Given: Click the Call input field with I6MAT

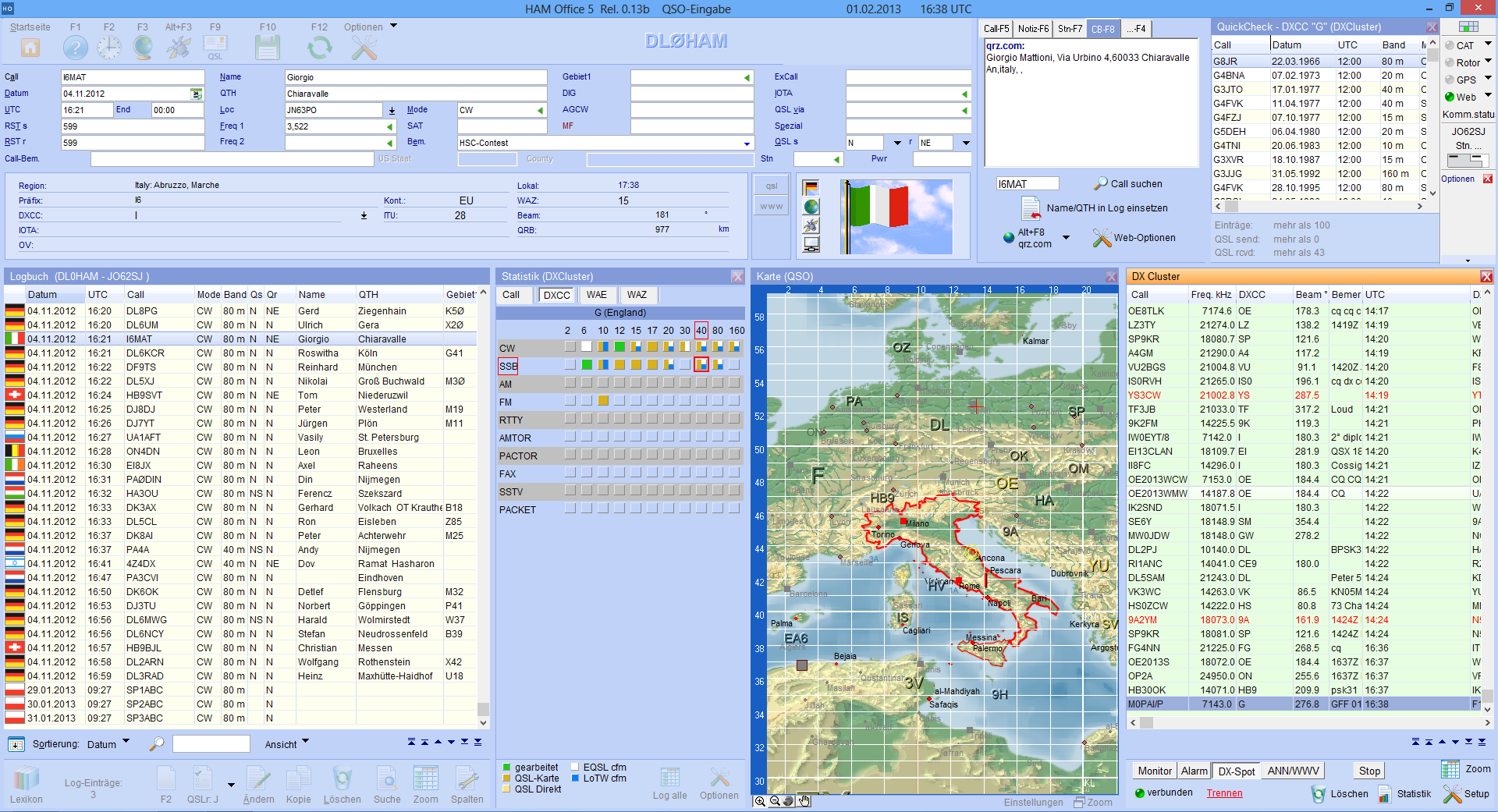Looking at the screenshot, I should [133, 77].
